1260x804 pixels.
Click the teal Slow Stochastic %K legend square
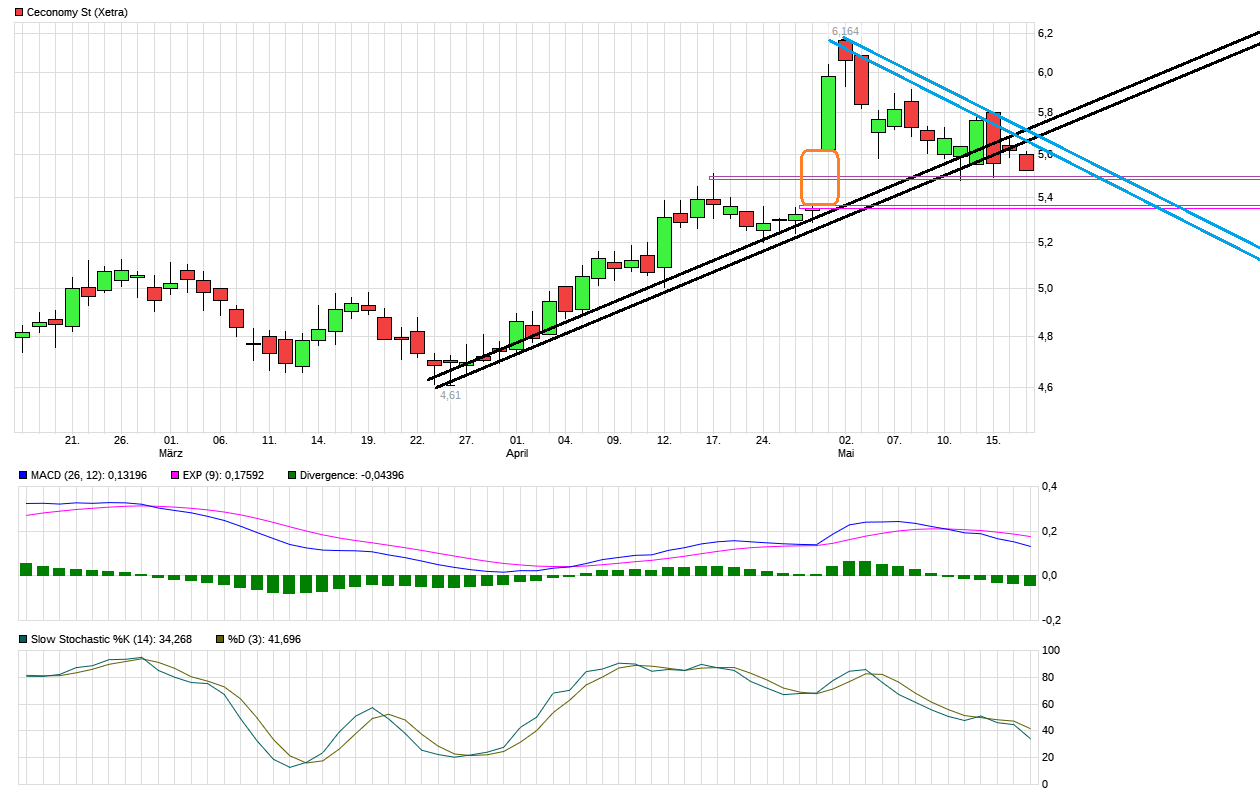coord(23,639)
